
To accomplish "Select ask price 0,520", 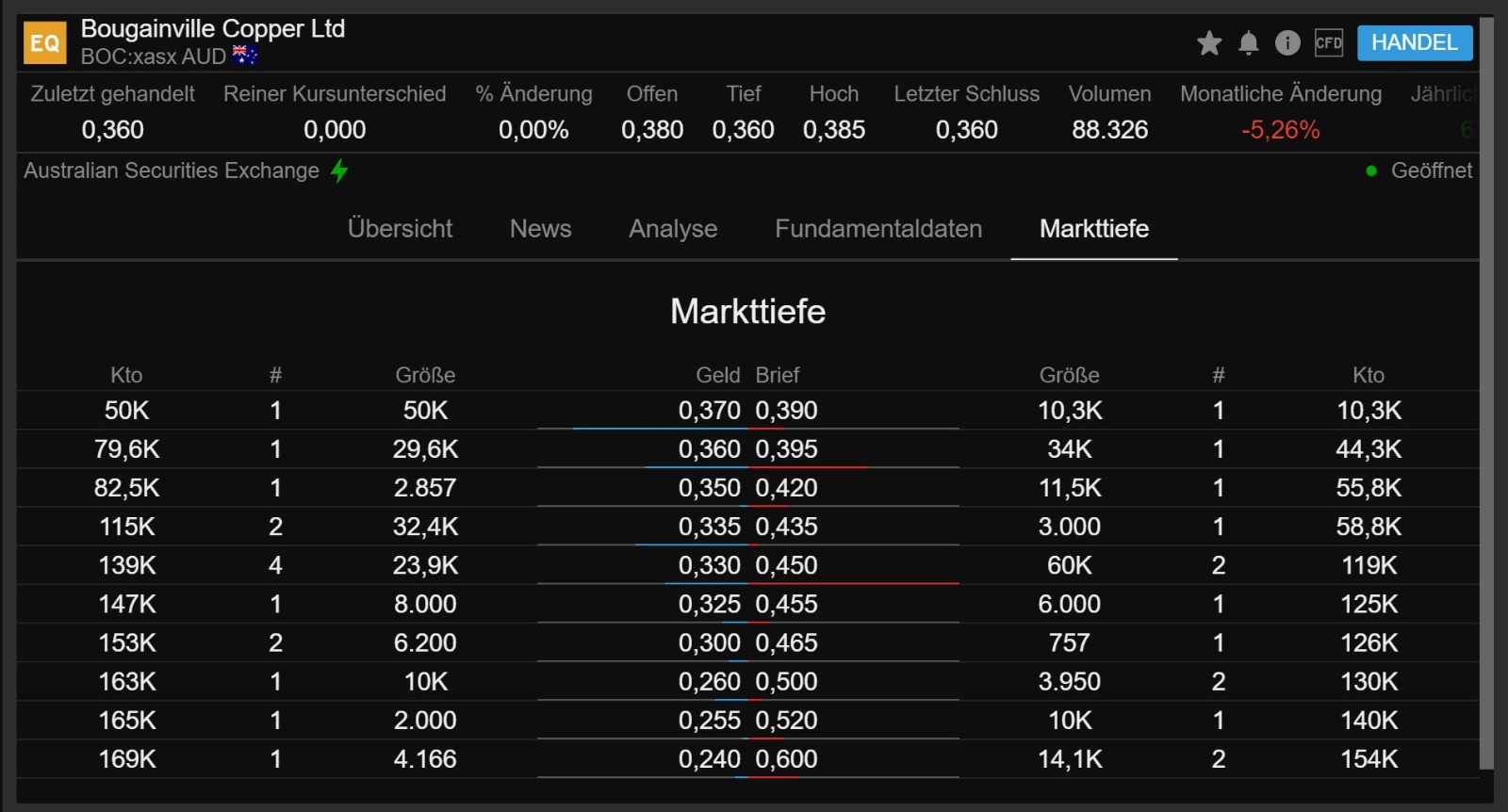I will (786, 720).
